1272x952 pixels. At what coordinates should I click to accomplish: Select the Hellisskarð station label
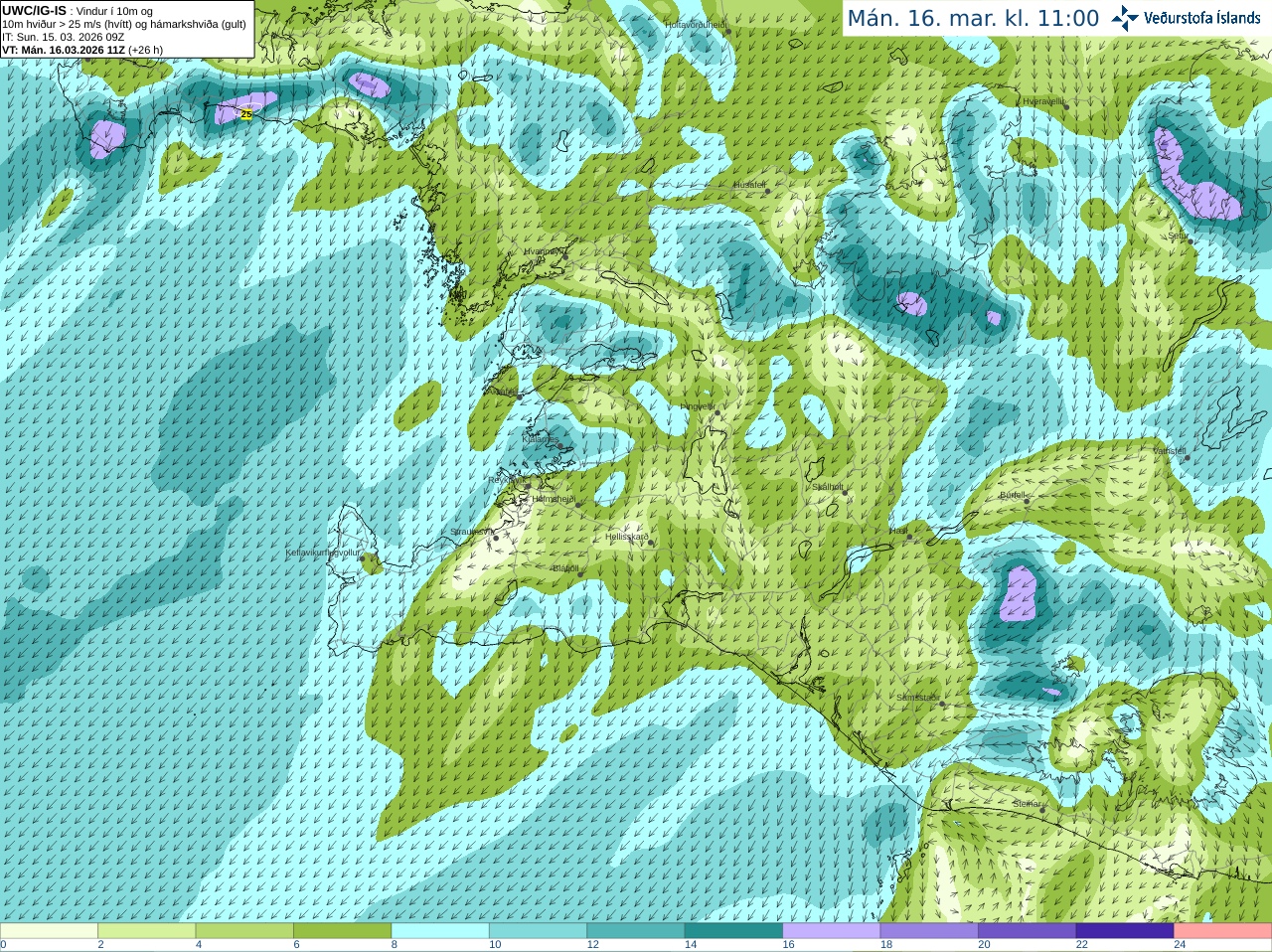click(x=627, y=537)
